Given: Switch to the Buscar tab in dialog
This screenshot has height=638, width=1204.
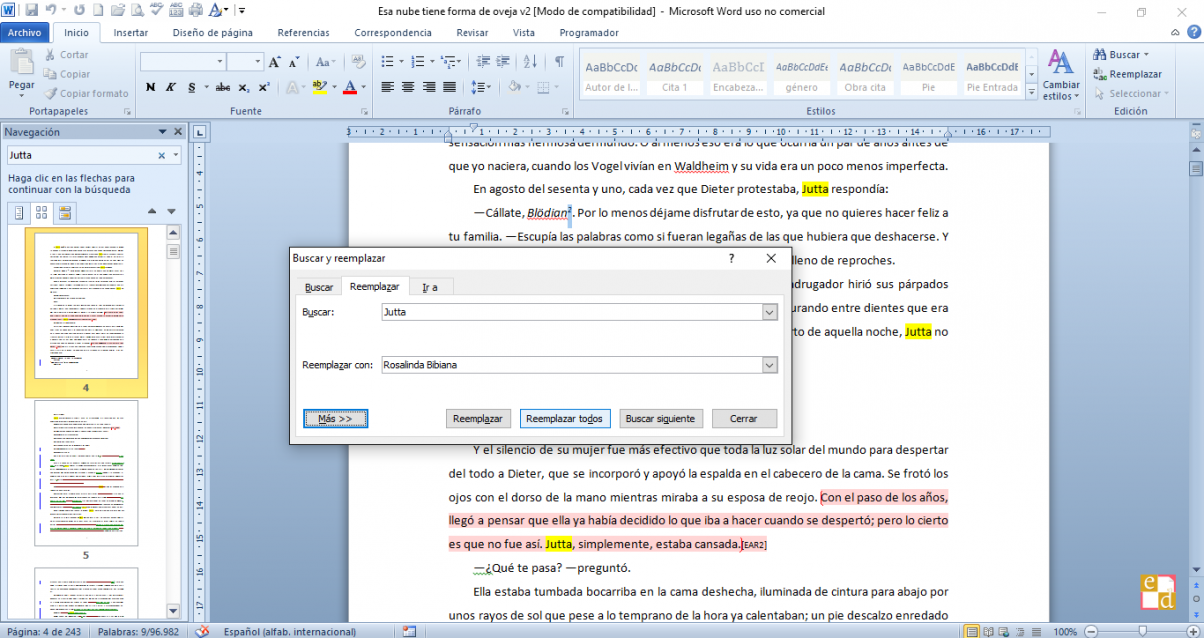Looking at the screenshot, I should [x=318, y=287].
